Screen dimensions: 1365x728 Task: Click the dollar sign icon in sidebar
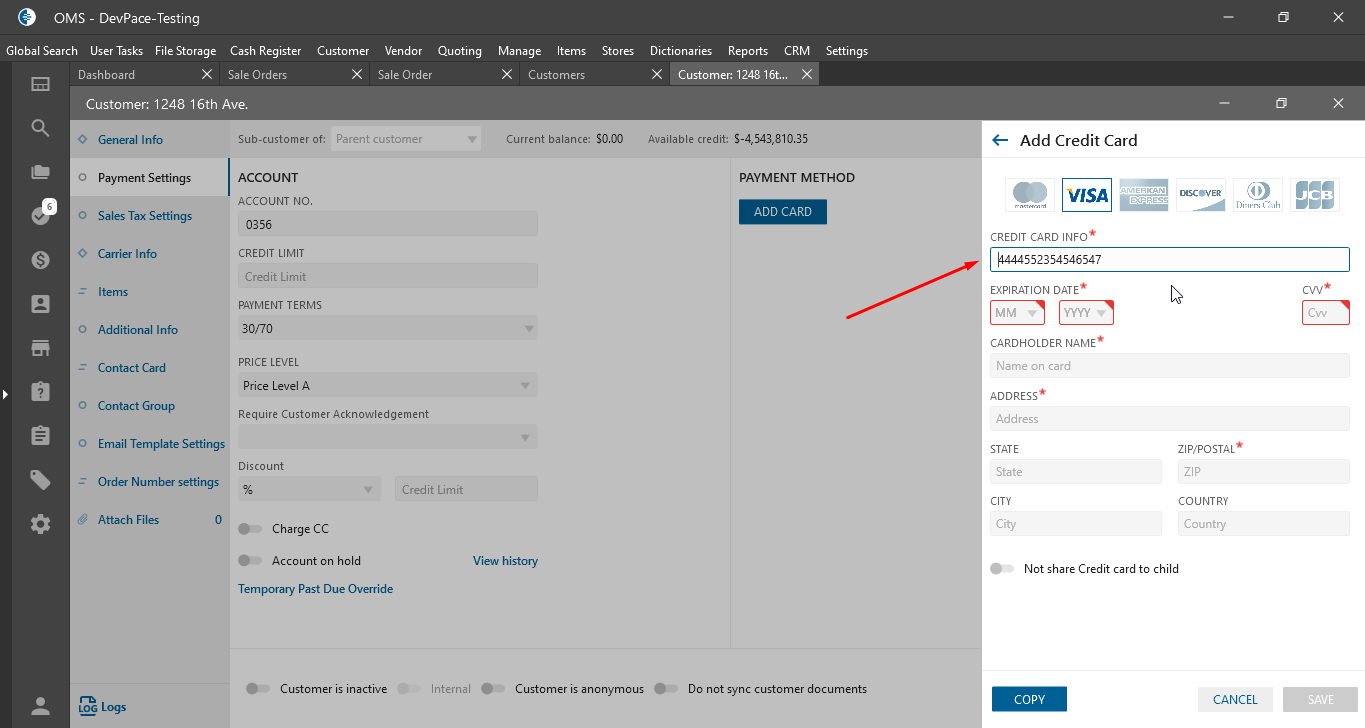pyautogui.click(x=40, y=260)
